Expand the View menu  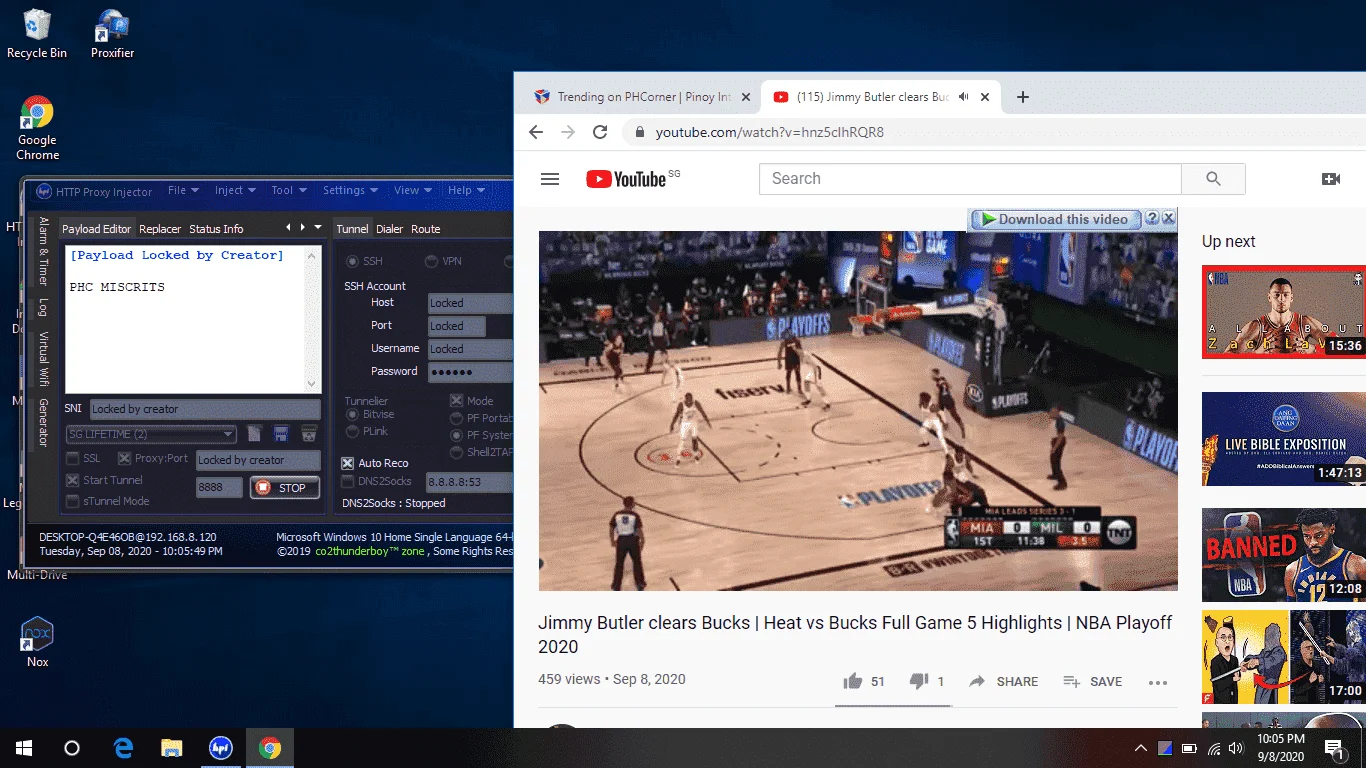[413, 190]
